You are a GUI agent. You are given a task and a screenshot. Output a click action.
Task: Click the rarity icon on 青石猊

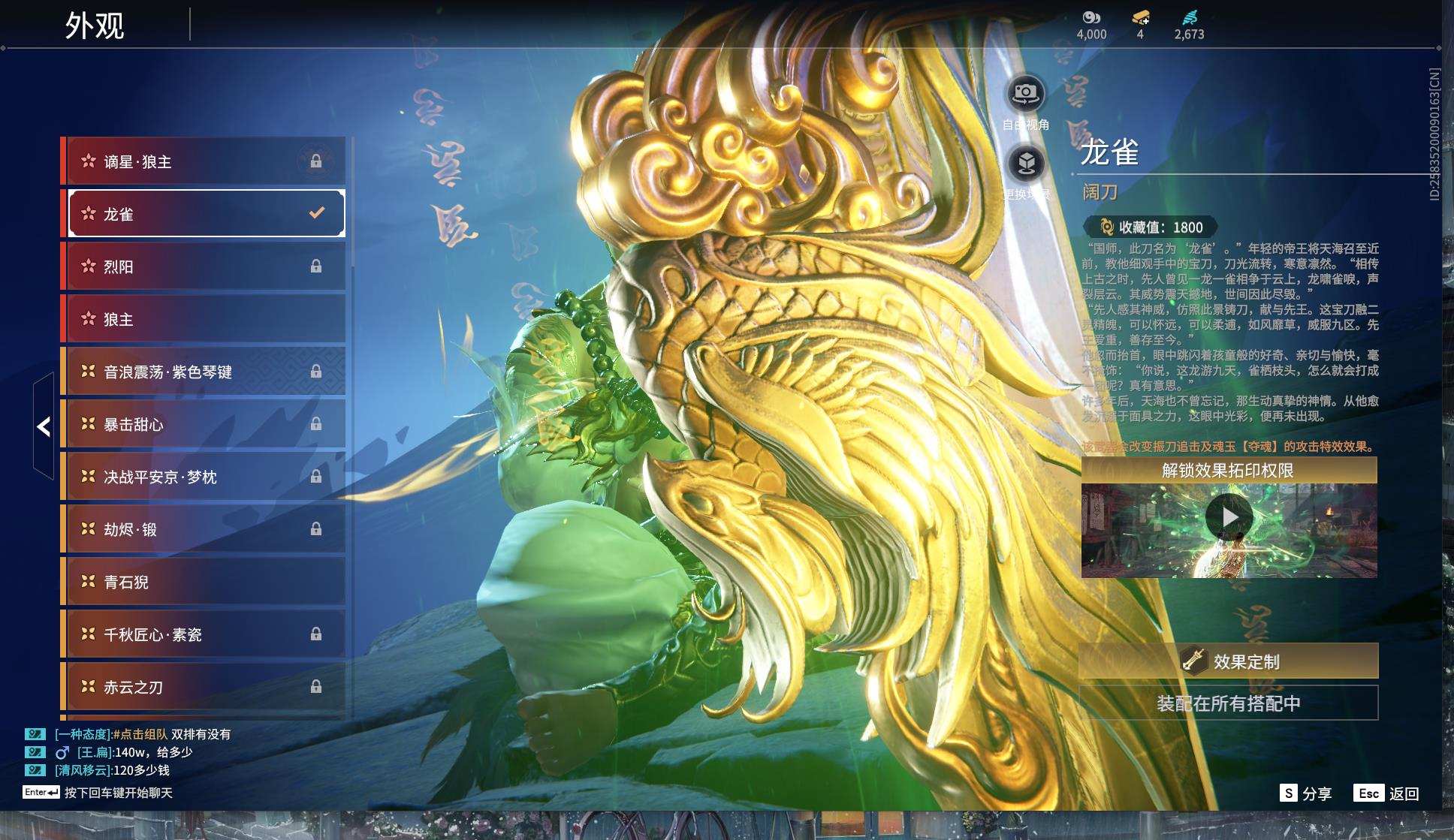pyautogui.click(x=88, y=582)
